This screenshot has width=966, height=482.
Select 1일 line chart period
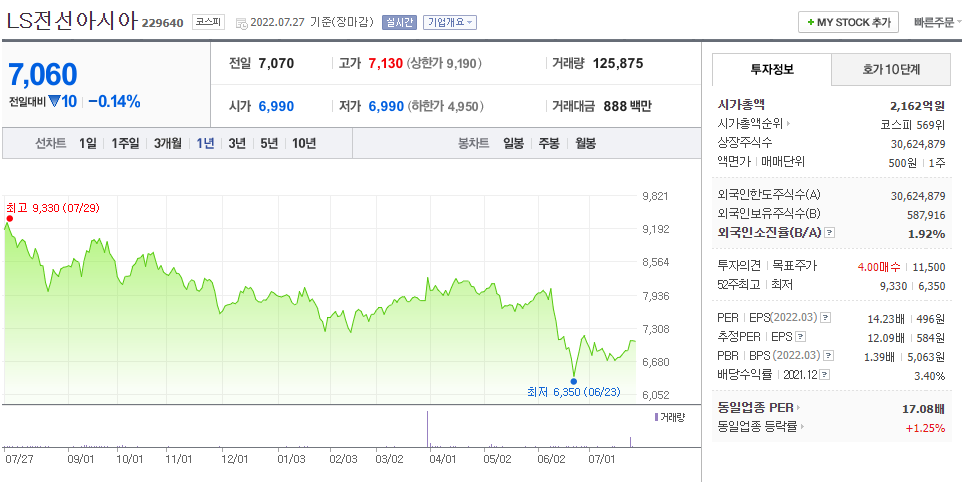87,144
